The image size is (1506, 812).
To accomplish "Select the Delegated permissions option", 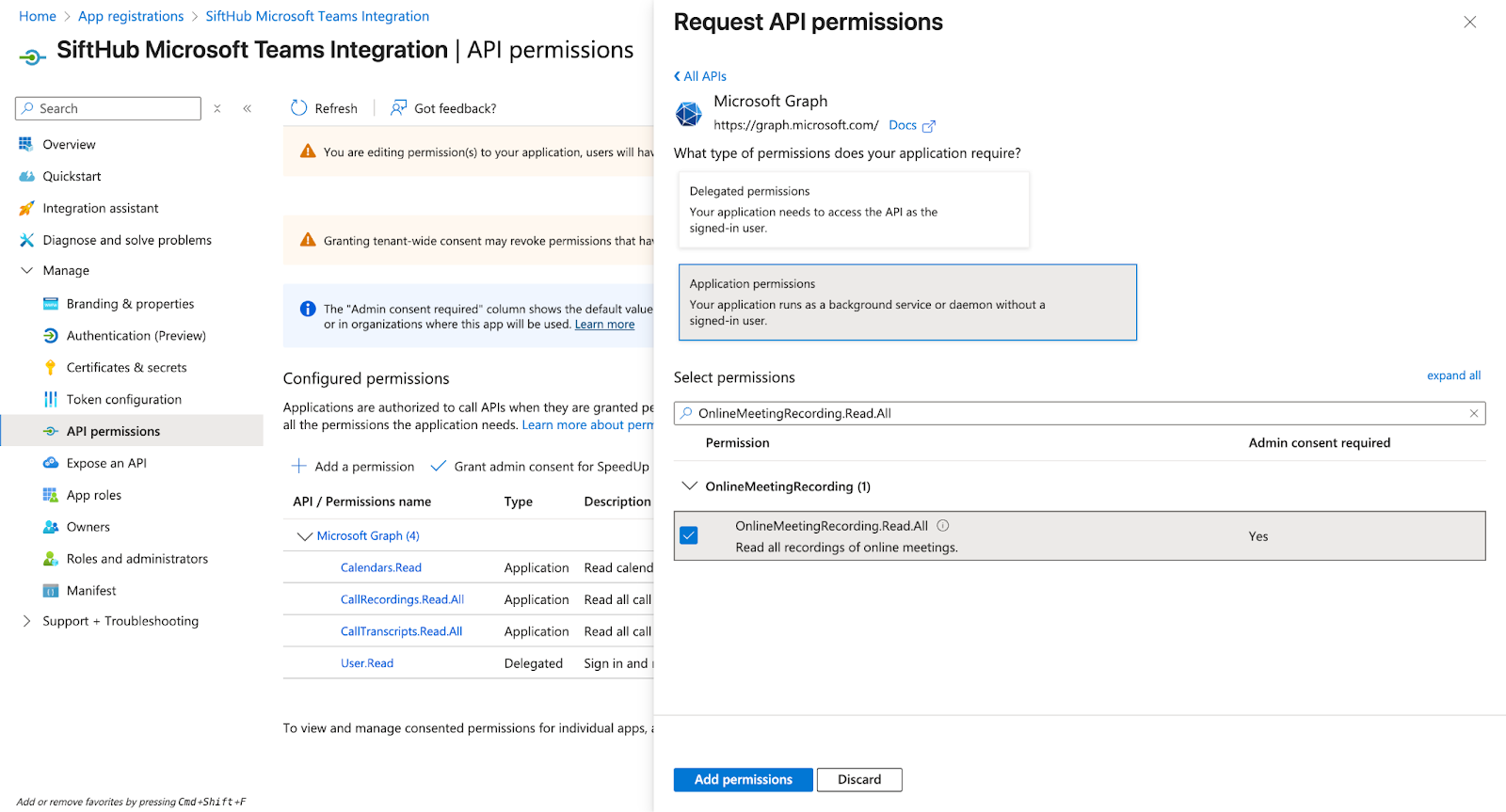I will [853, 210].
